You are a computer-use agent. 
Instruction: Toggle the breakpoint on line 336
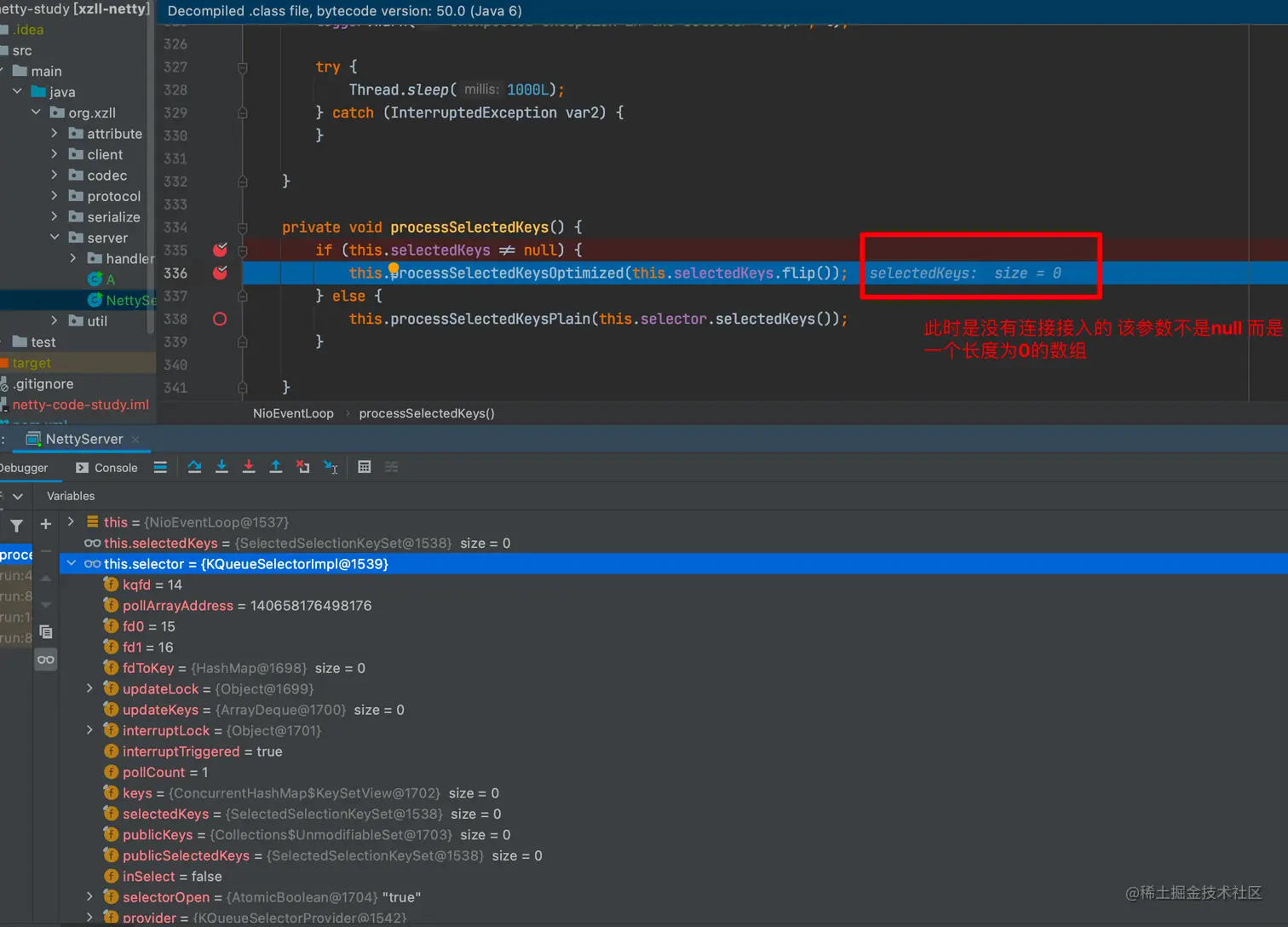[x=220, y=273]
